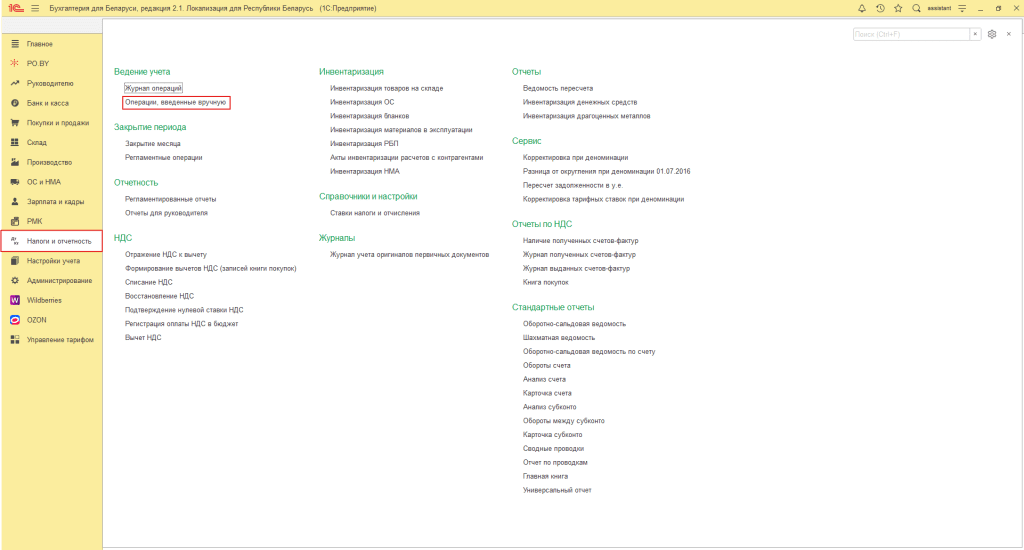The image size is (1024, 550).
Task: Open Ставки налоги и отчисления
Action: pyautogui.click(x=374, y=213)
